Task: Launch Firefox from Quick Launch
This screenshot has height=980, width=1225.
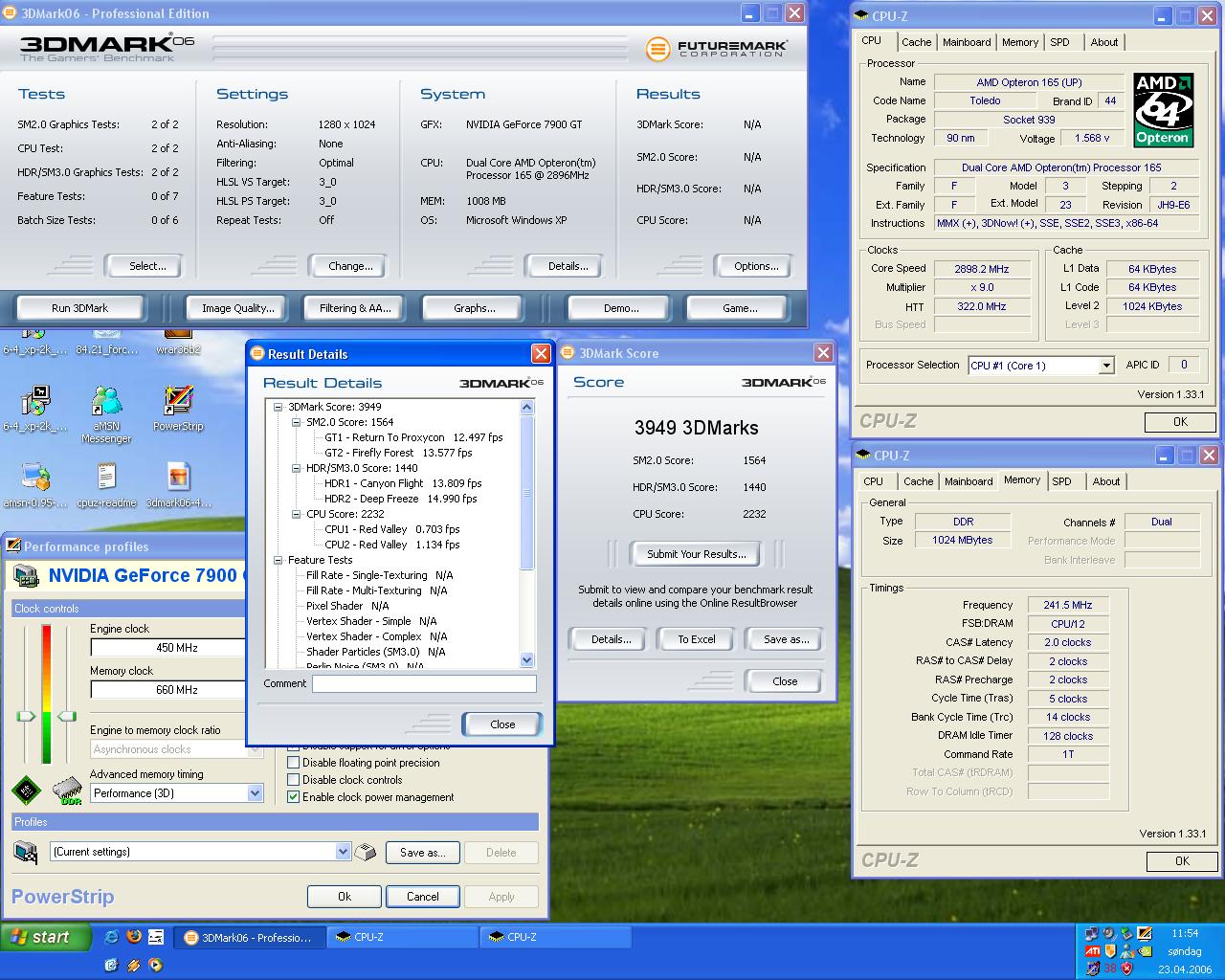Action: click(134, 937)
